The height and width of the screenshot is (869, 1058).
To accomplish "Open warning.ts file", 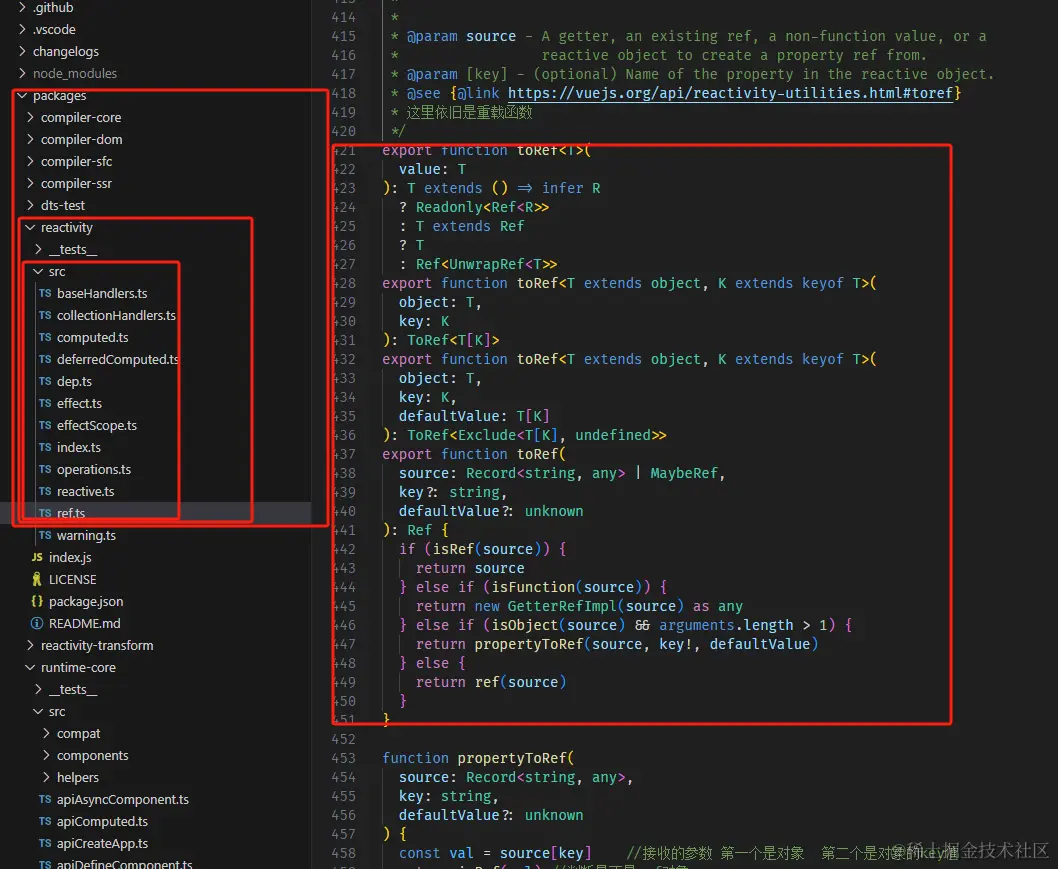I will (86, 535).
